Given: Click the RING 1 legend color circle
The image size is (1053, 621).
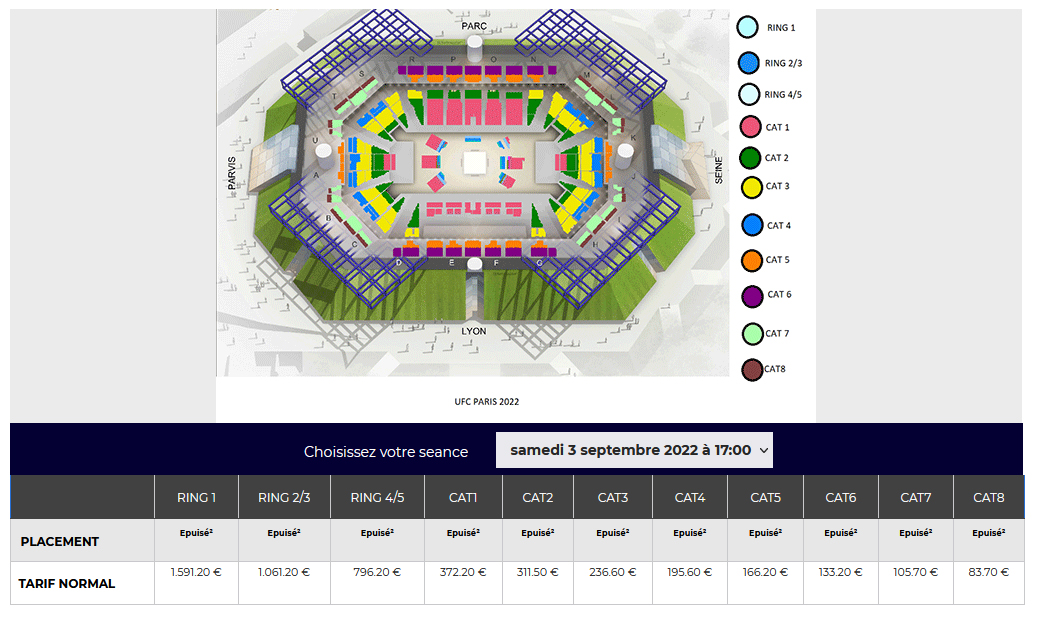Looking at the screenshot, I should pyautogui.click(x=748, y=27).
